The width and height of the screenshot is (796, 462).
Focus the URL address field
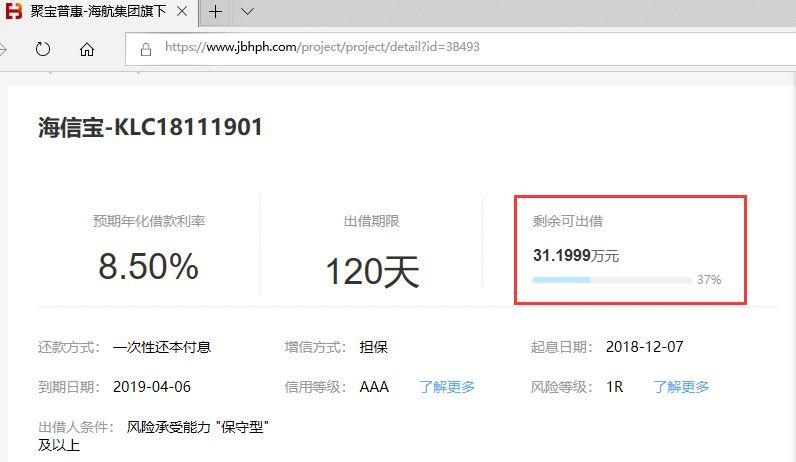click(460, 49)
